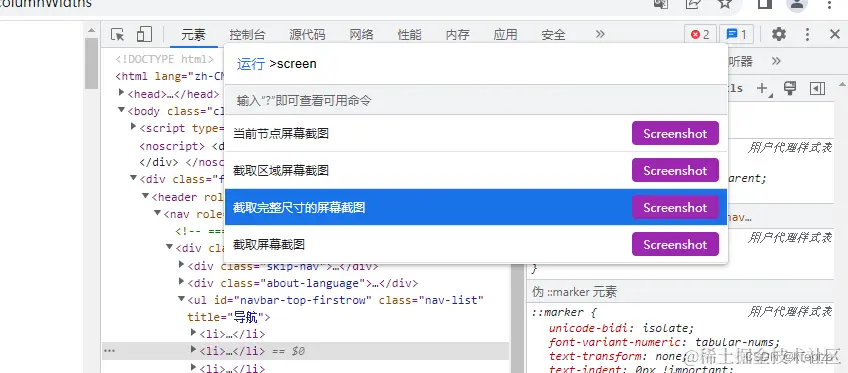Toggle computed styles sidebar icon
Viewport: 848px width, 373px height.
point(817,89)
